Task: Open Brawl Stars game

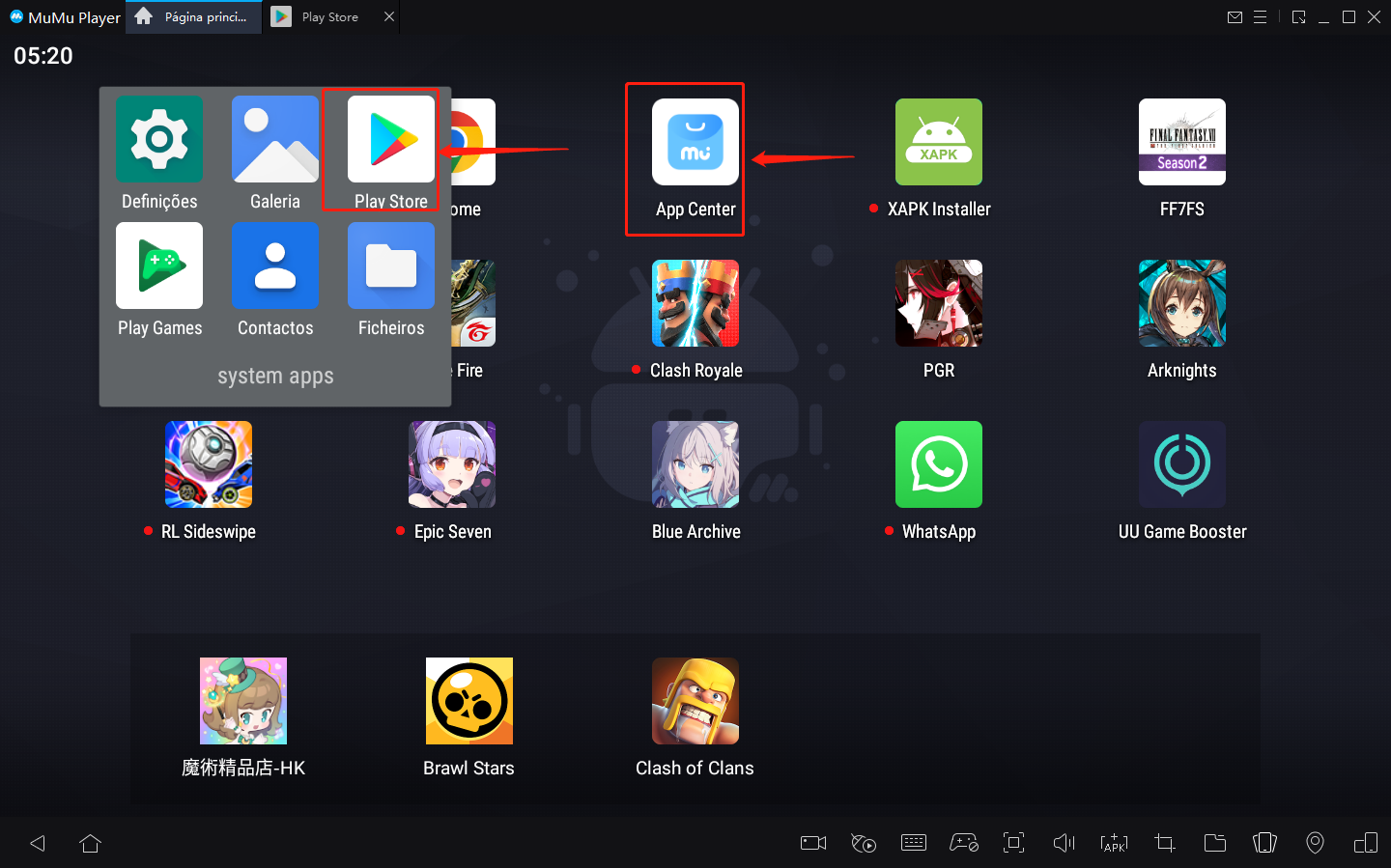Action: coord(468,701)
